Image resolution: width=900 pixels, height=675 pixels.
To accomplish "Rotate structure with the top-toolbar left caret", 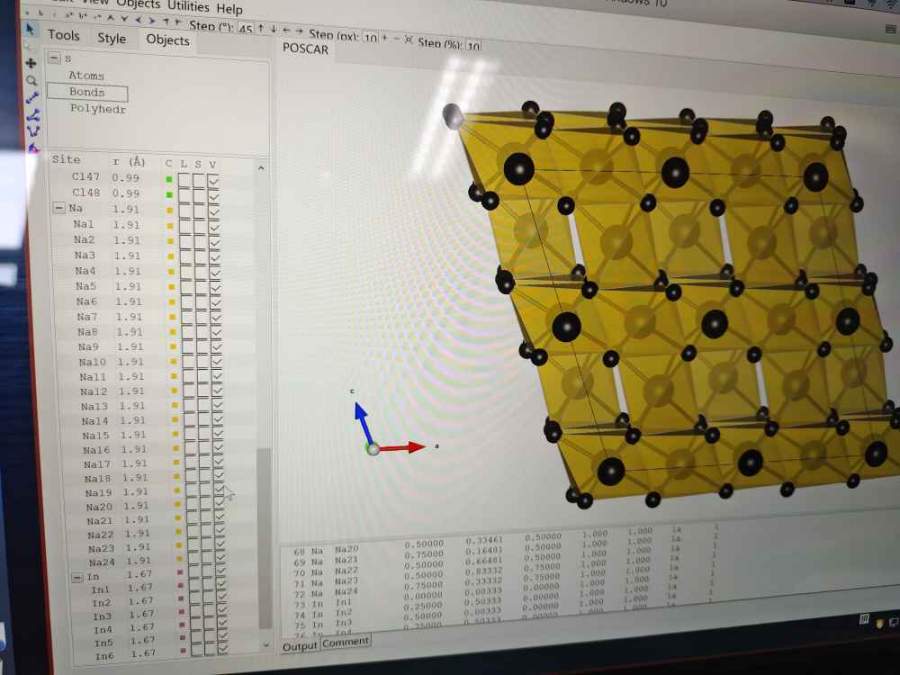I will click(138, 20).
